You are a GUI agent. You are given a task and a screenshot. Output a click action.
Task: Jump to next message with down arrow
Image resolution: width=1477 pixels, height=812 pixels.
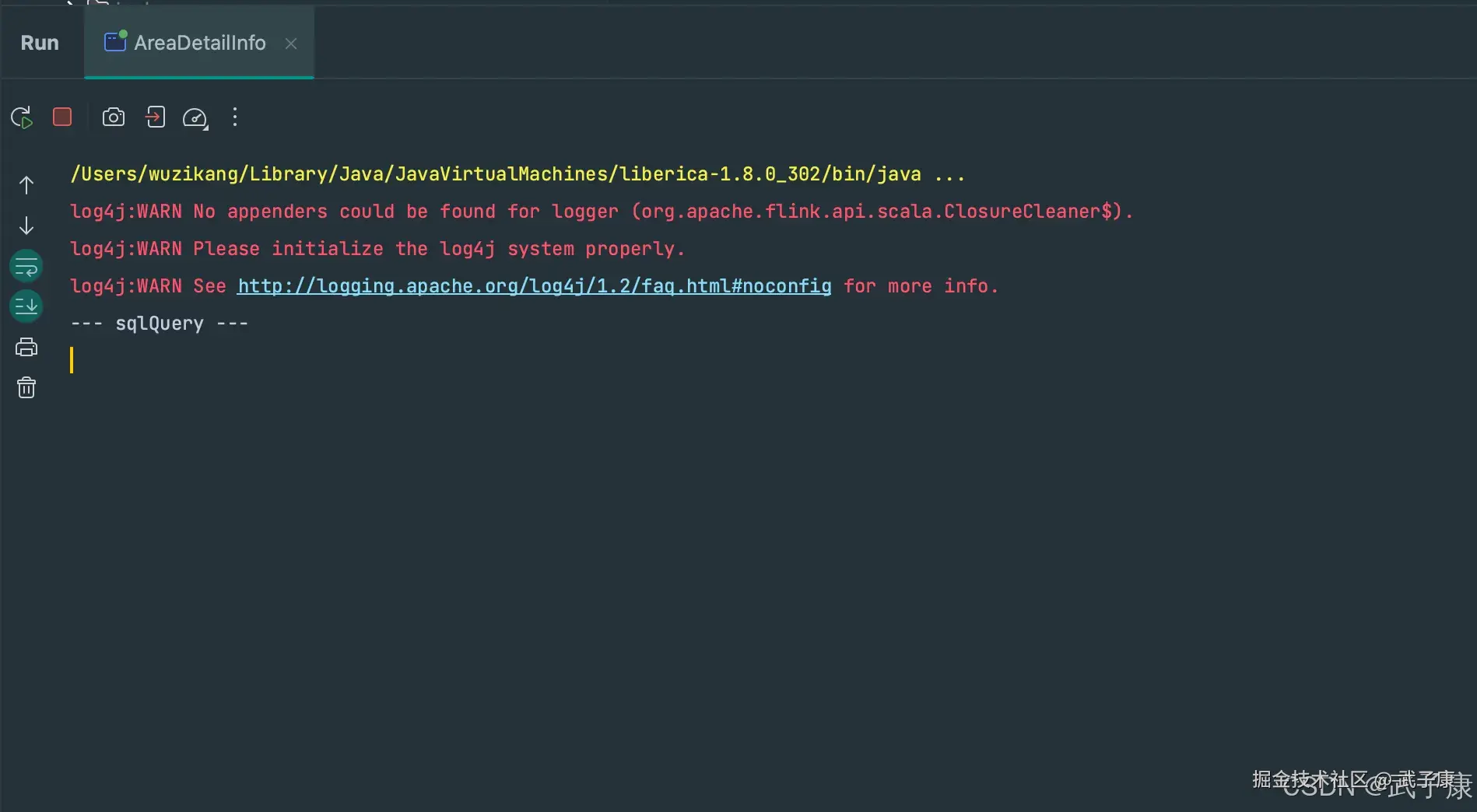(x=26, y=226)
